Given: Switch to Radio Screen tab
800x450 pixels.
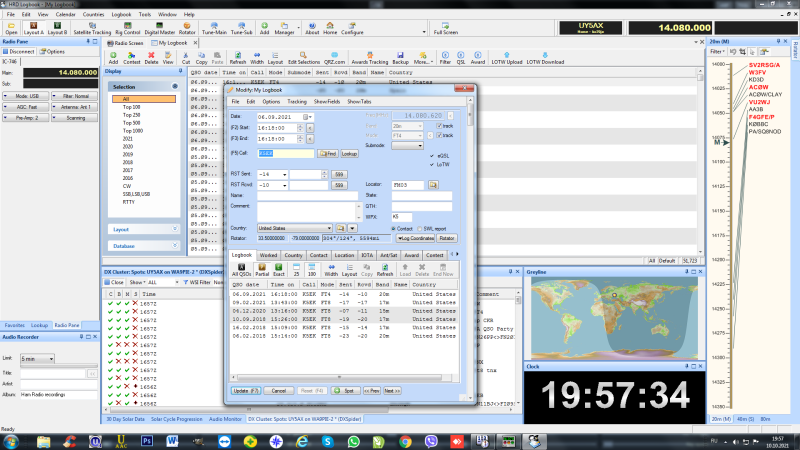Looking at the screenshot, I should click(126, 43).
